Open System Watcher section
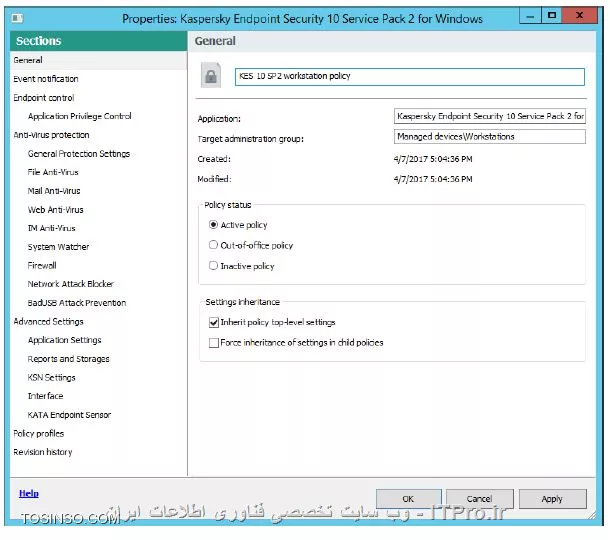 tap(58, 247)
